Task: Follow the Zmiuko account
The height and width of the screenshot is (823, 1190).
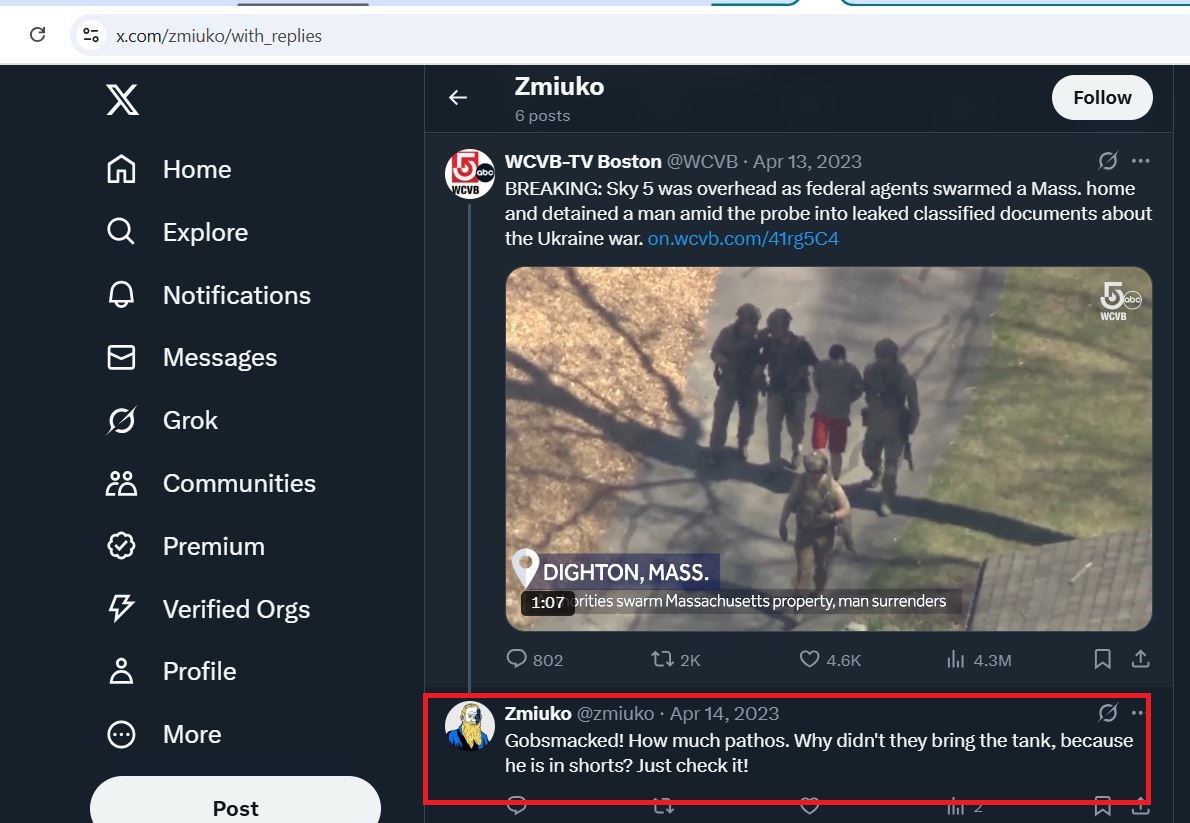Action: coord(1102,97)
